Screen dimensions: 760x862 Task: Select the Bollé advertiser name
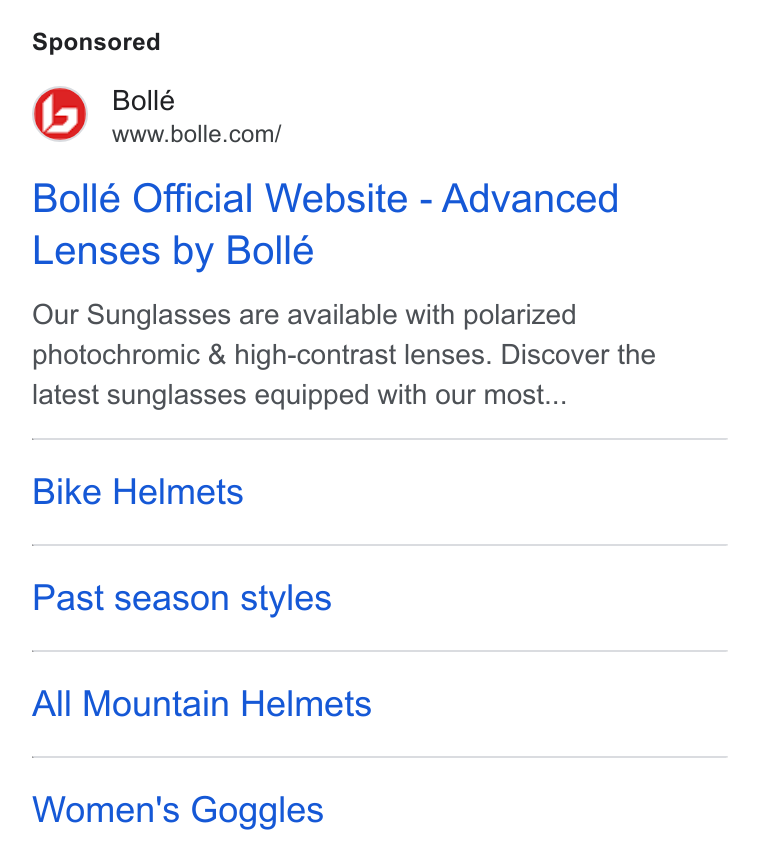tap(143, 101)
